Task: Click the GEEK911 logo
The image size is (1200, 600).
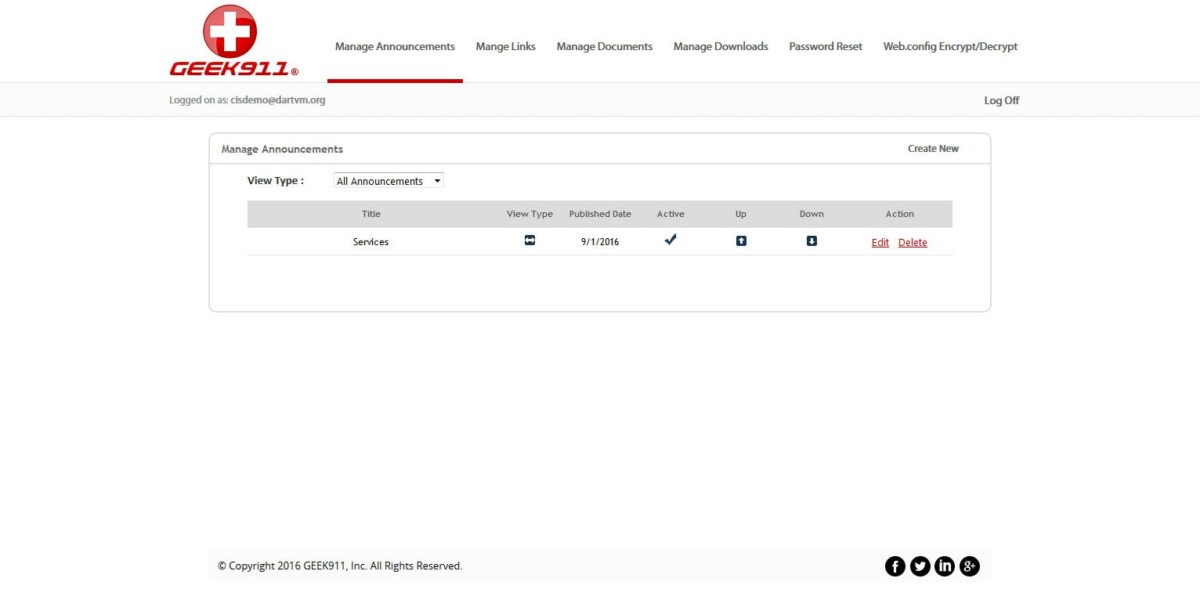Action: coord(230,40)
